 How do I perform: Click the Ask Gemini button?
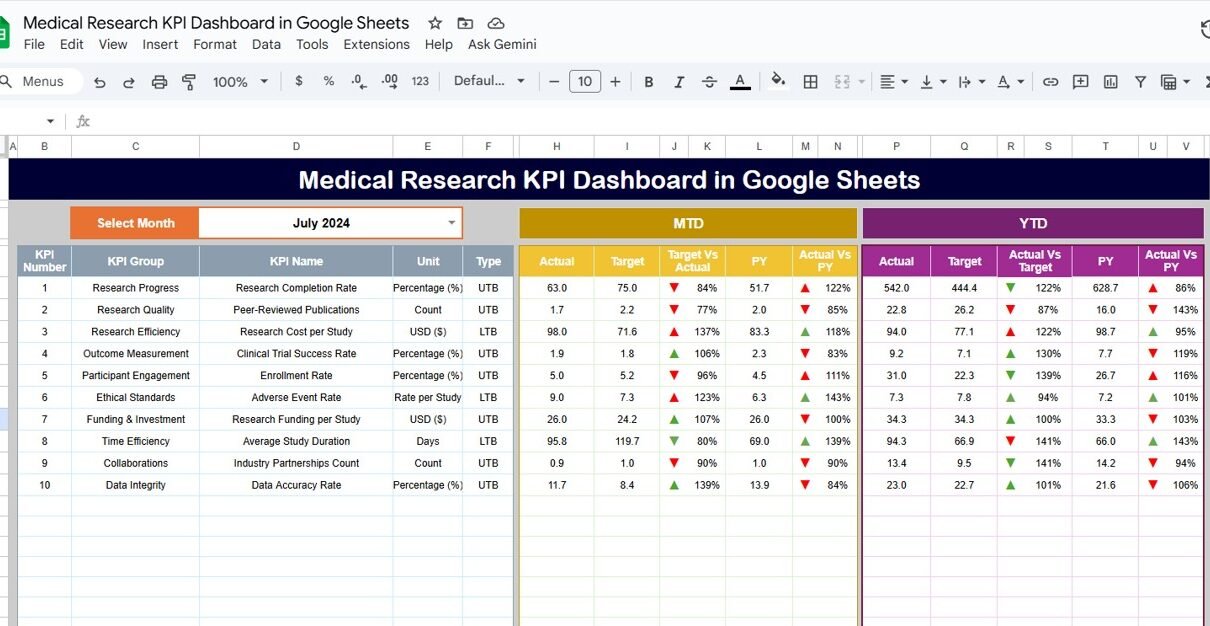[x=502, y=44]
